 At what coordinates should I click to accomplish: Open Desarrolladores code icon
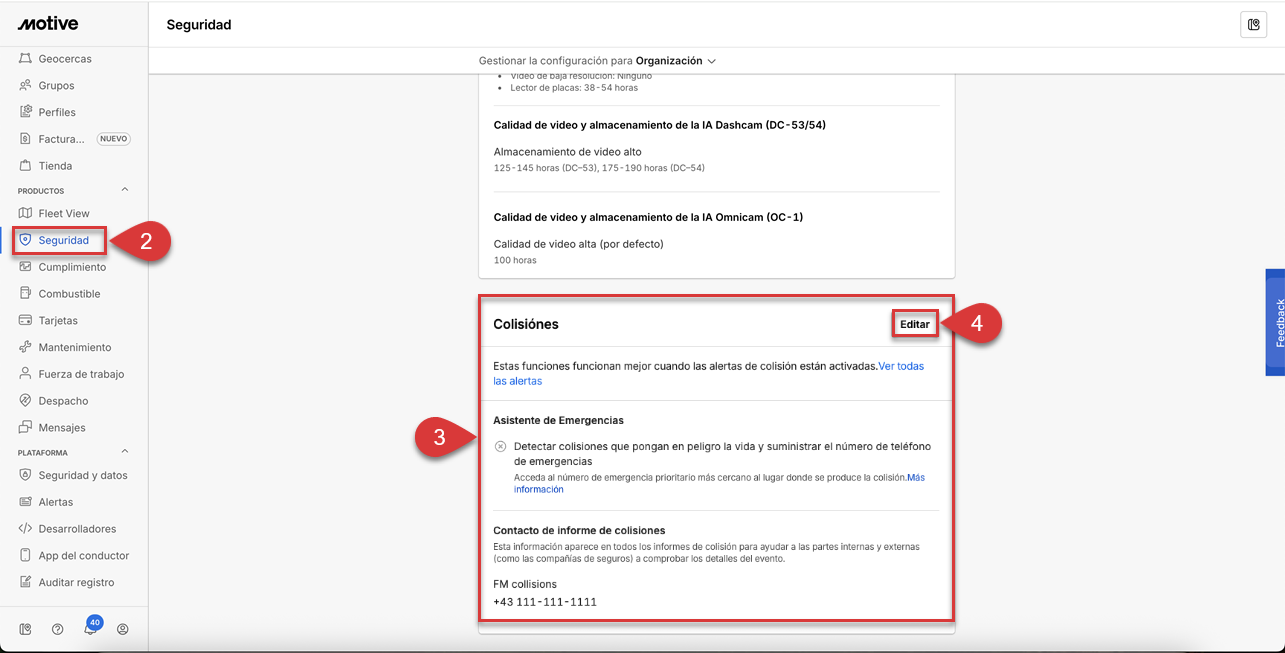(26, 529)
